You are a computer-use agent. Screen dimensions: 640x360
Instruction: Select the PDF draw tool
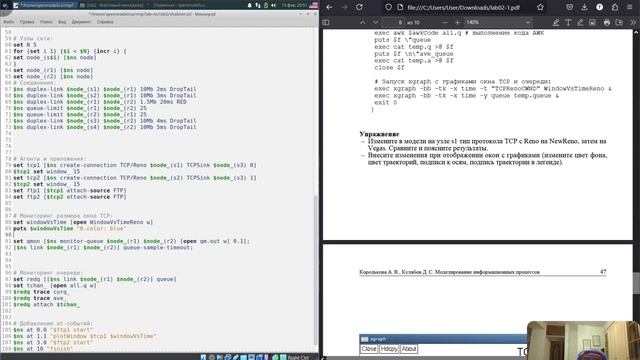[x=580, y=22]
